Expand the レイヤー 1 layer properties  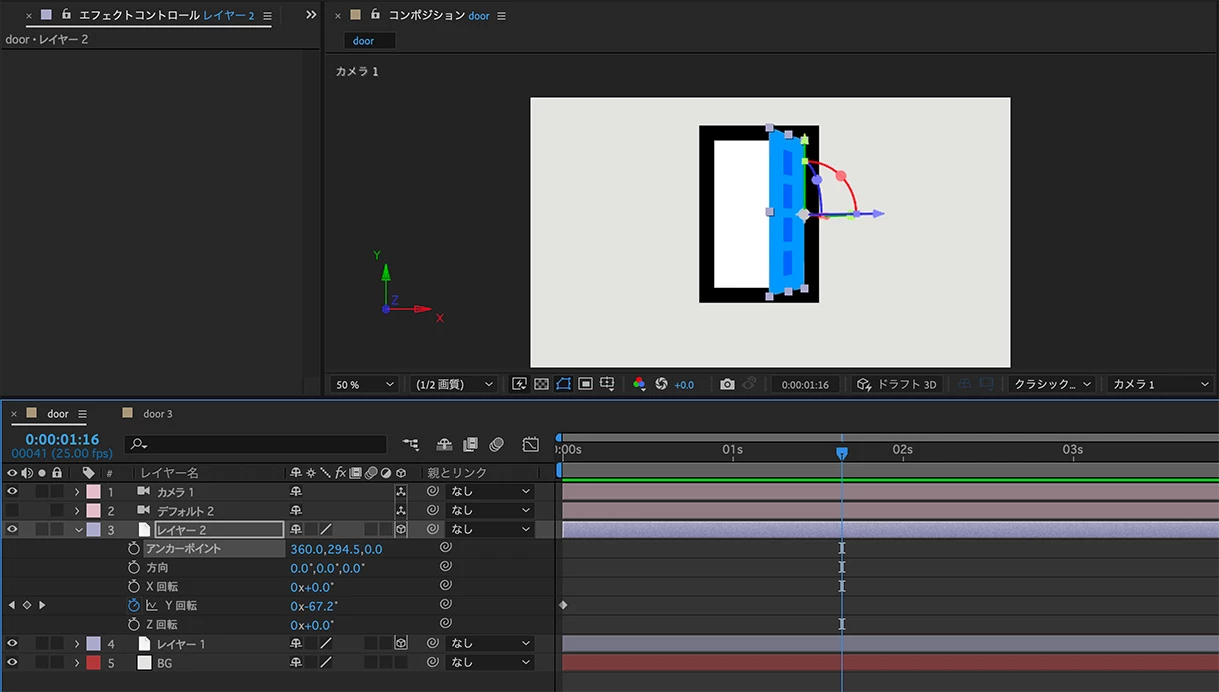pos(77,644)
